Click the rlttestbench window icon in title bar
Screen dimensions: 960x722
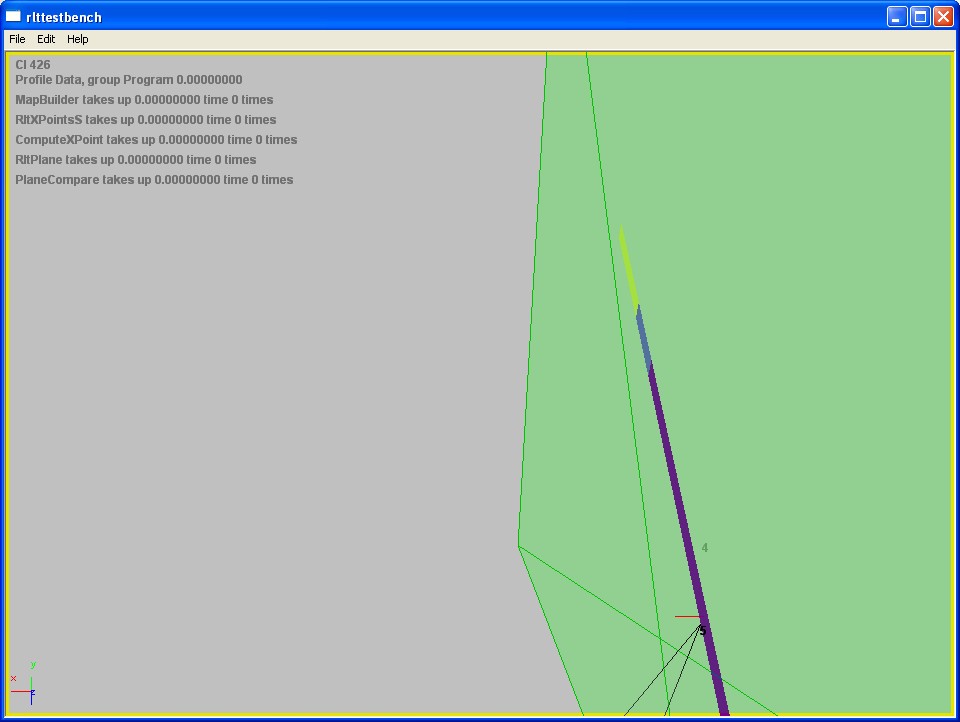(x=13, y=16)
